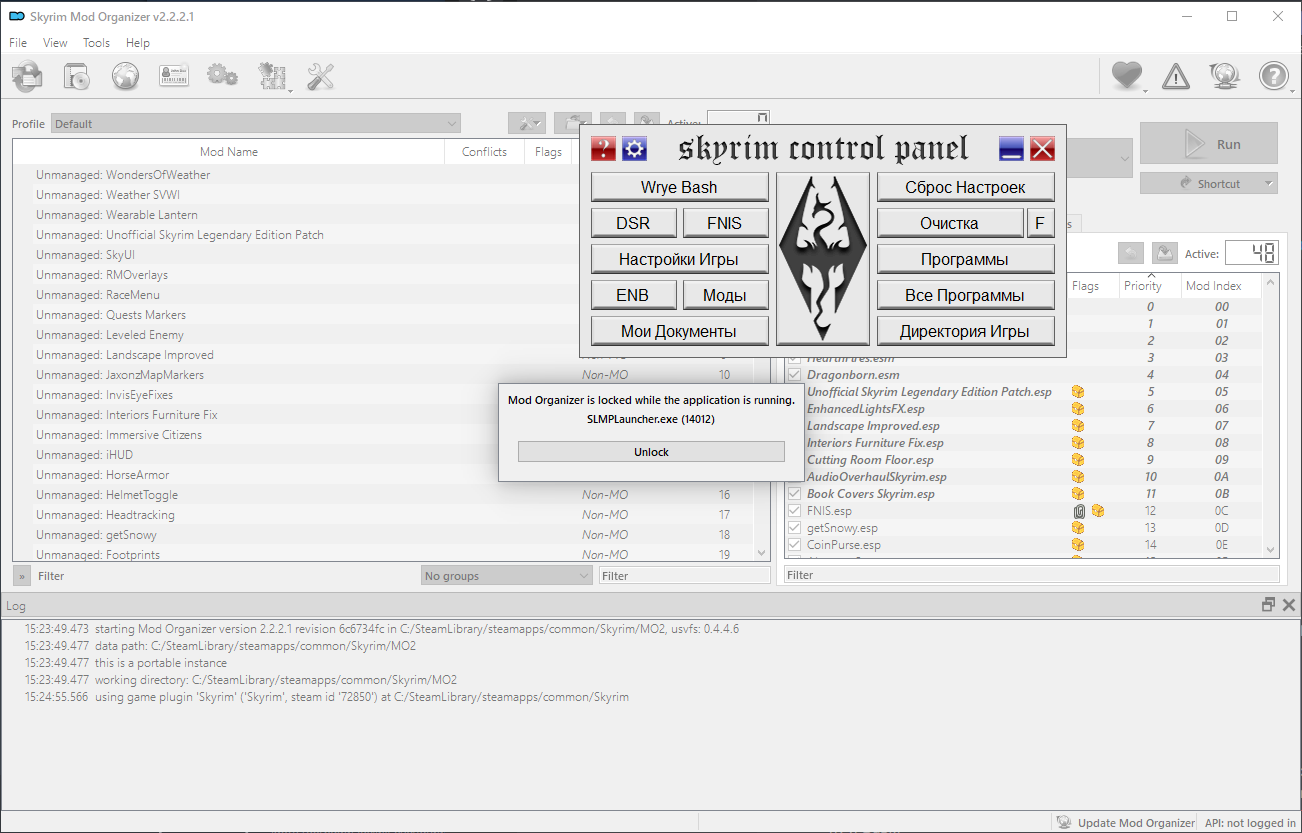Screen dimensions: 1302x833
Task: Uncheck the getSnowy.esp plugin checkbox
Action: pyautogui.click(x=795, y=528)
